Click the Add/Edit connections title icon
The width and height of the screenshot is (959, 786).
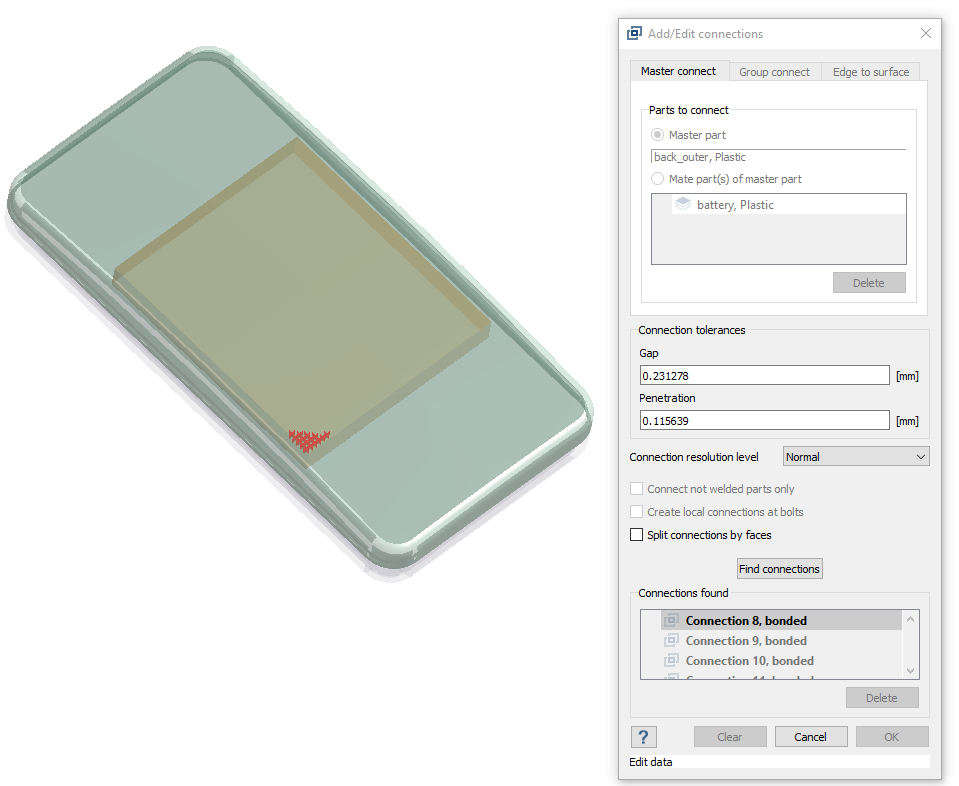coord(634,33)
